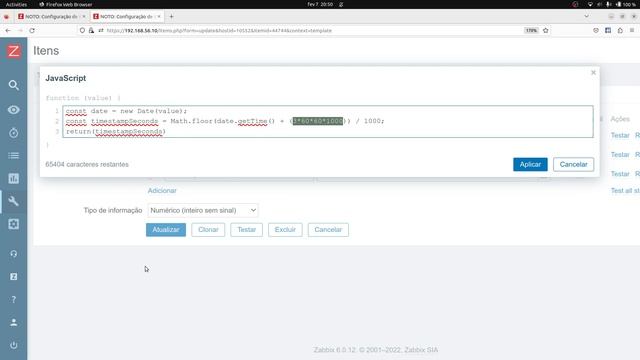Open the User settings person icon
This screenshot has width=640, height=360.
click(x=13, y=322)
